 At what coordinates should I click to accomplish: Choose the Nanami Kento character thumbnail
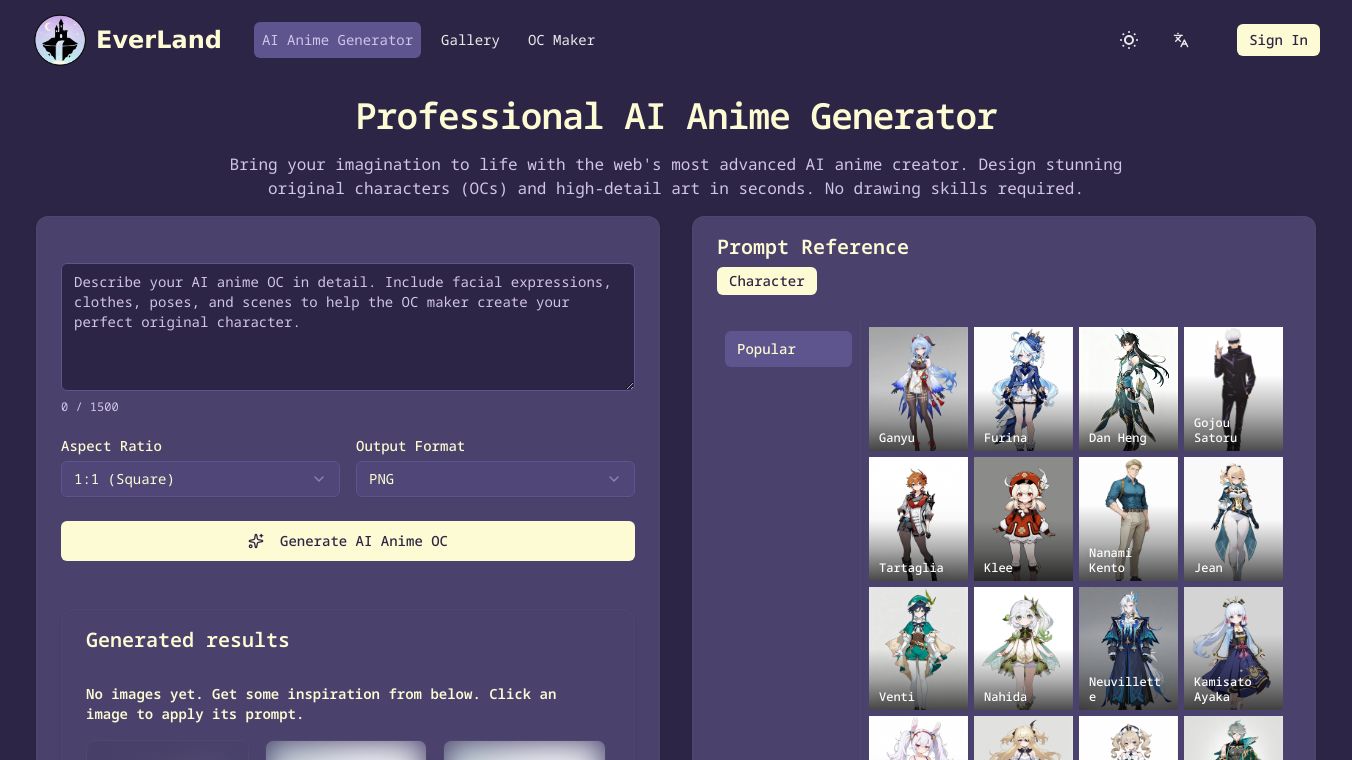point(1128,519)
